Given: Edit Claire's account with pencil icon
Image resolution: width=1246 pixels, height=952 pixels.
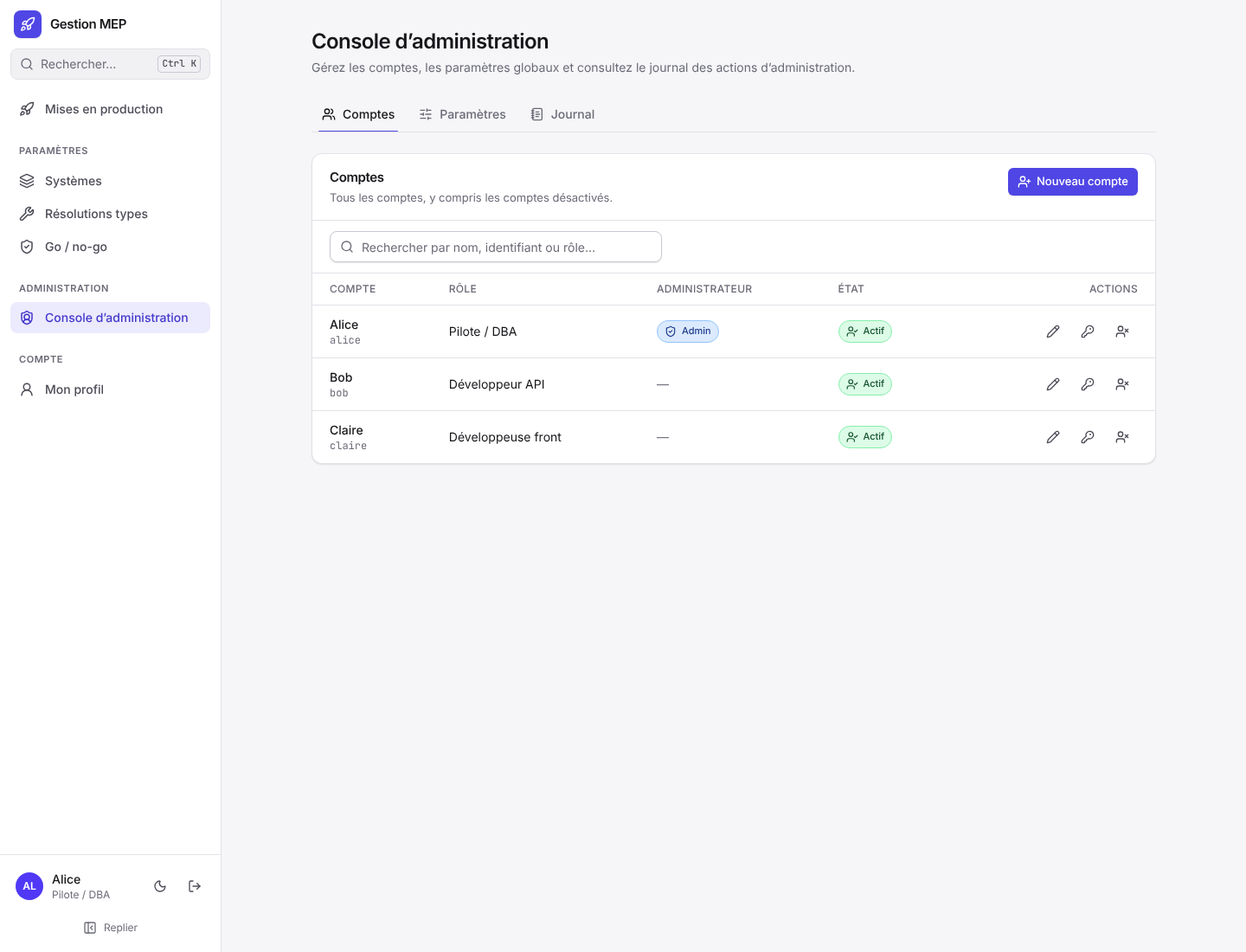Looking at the screenshot, I should [x=1053, y=437].
